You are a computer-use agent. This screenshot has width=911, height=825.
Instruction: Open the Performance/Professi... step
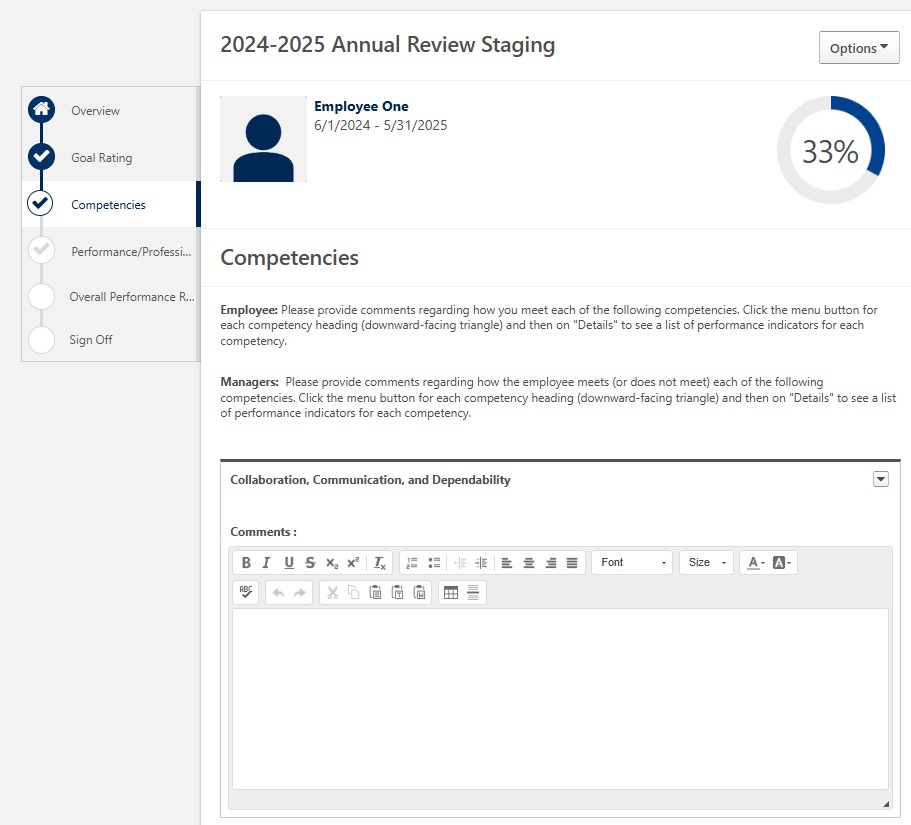(x=131, y=252)
